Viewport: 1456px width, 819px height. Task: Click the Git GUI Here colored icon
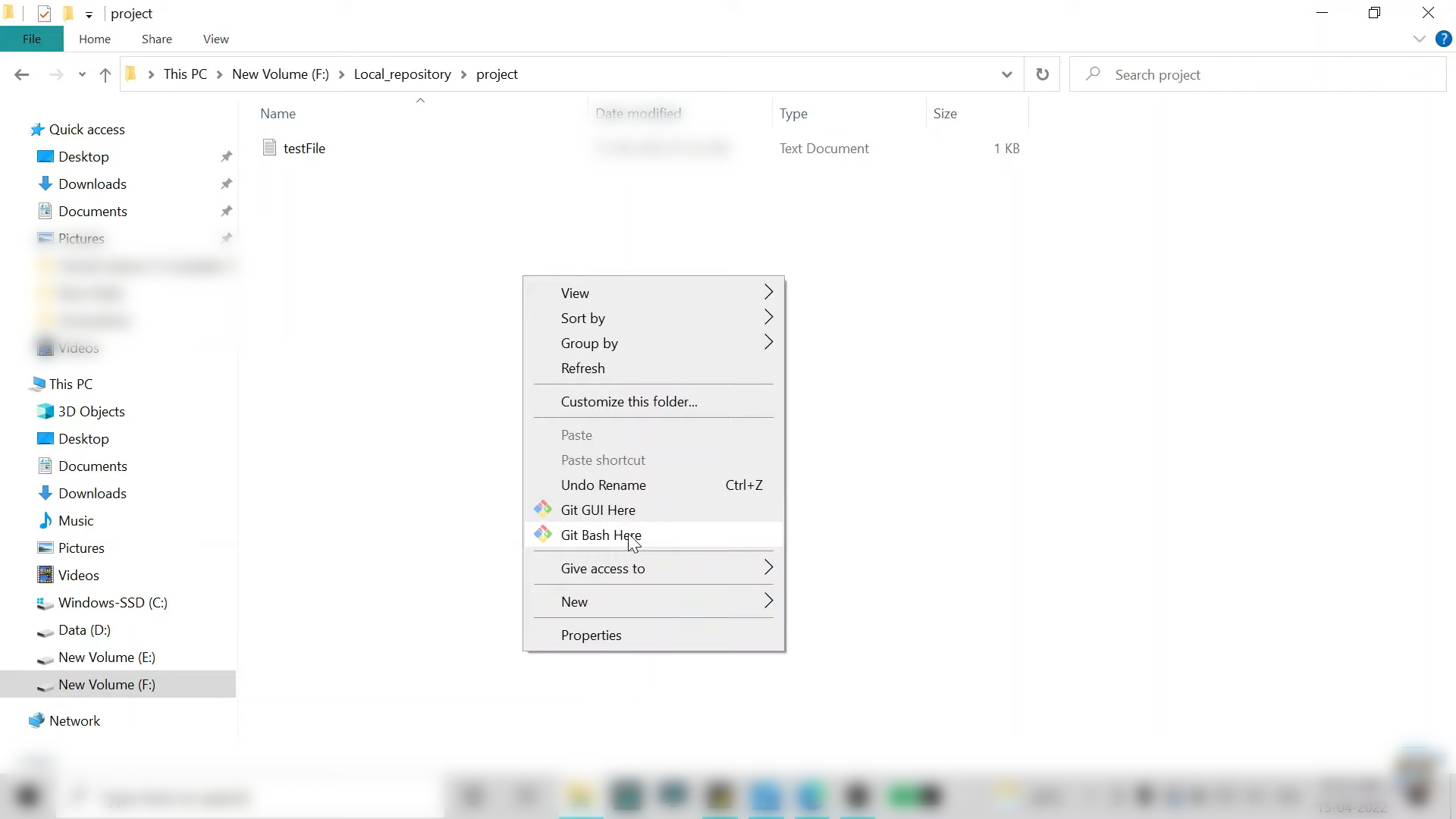point(543,509)
